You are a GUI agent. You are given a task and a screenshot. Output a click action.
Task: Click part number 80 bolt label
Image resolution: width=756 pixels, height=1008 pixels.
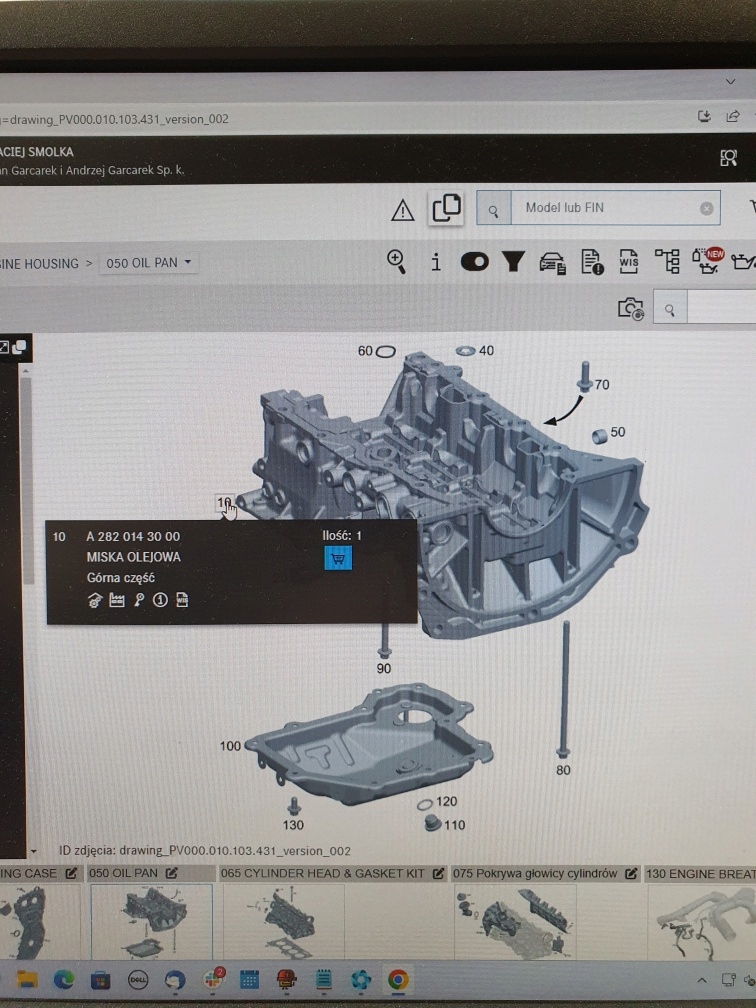coord(563,770)
